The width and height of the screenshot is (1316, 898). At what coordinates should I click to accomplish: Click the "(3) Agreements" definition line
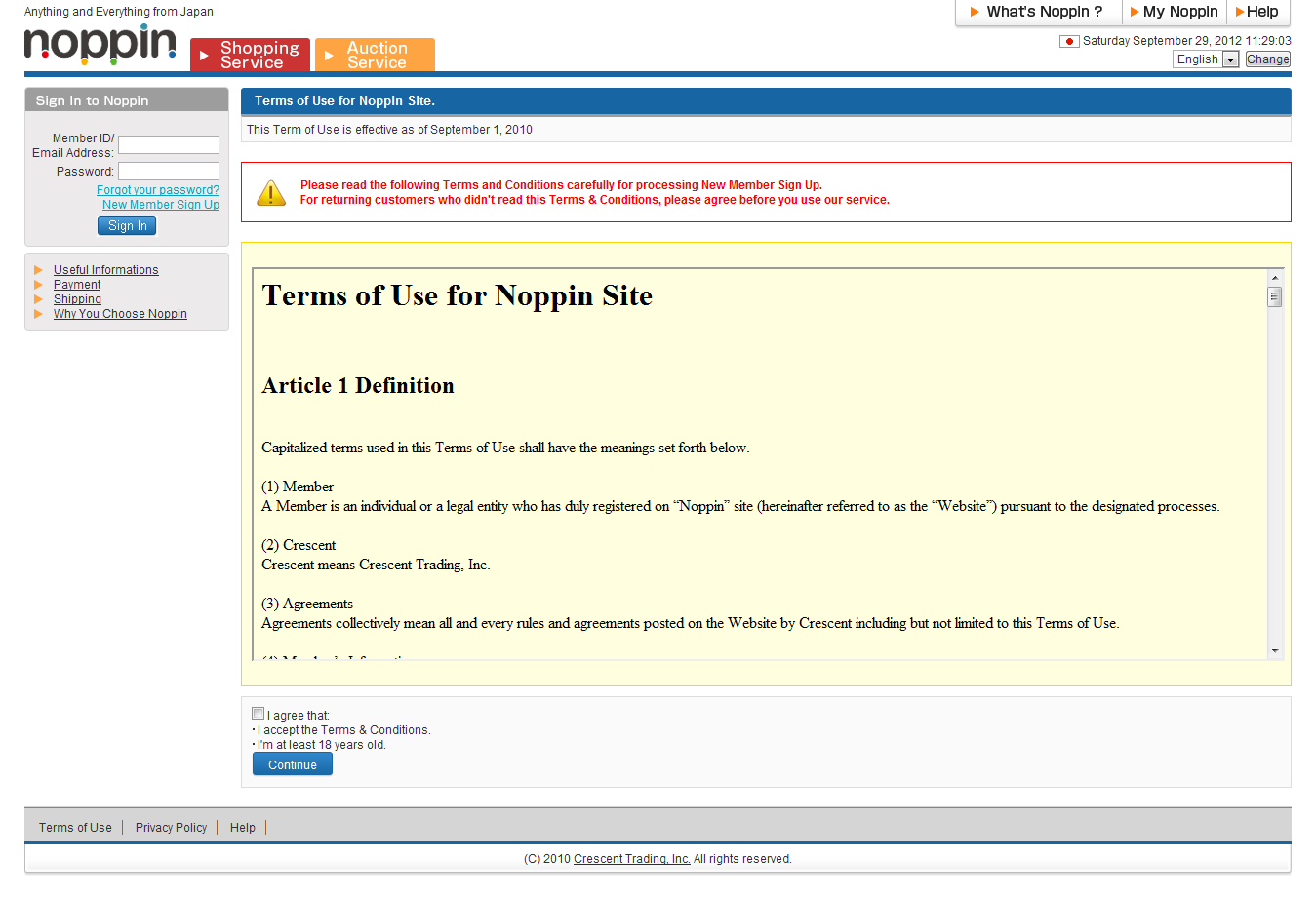[x=307, y=604]
